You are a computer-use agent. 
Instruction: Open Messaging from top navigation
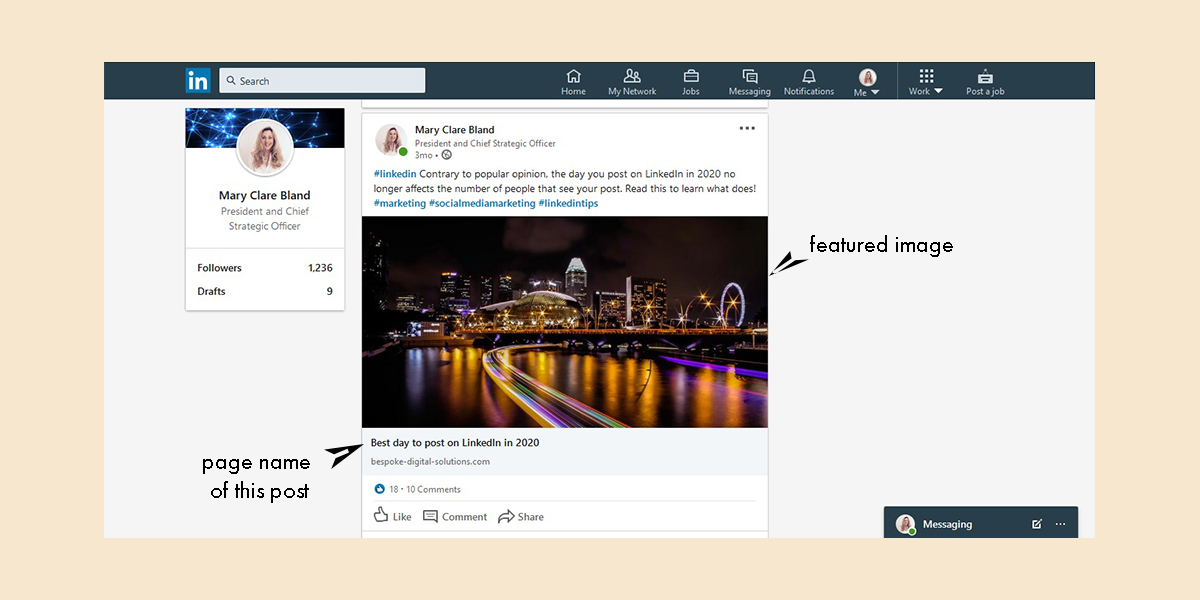749,82
